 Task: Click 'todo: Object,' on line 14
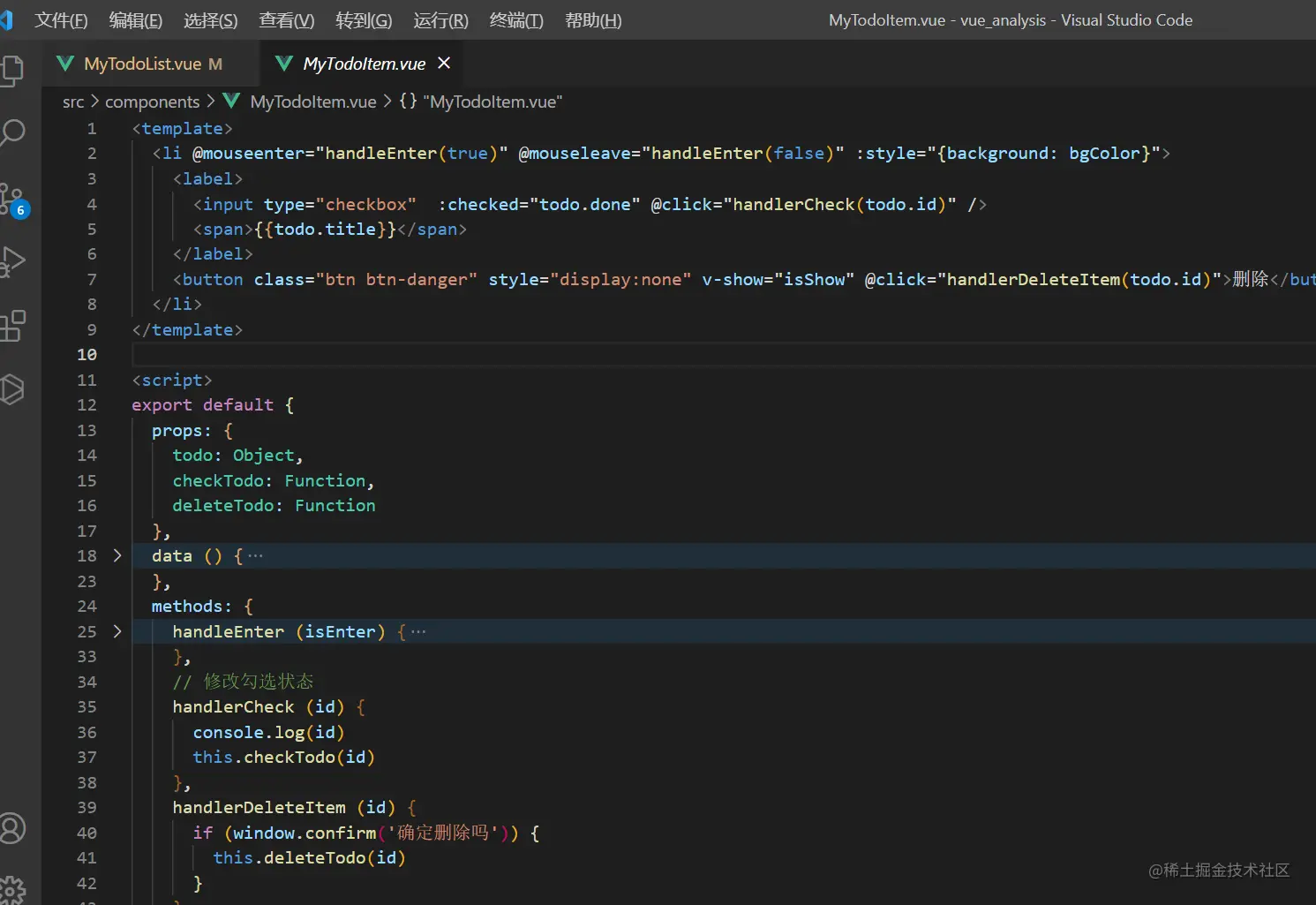[x=237, y=456]
